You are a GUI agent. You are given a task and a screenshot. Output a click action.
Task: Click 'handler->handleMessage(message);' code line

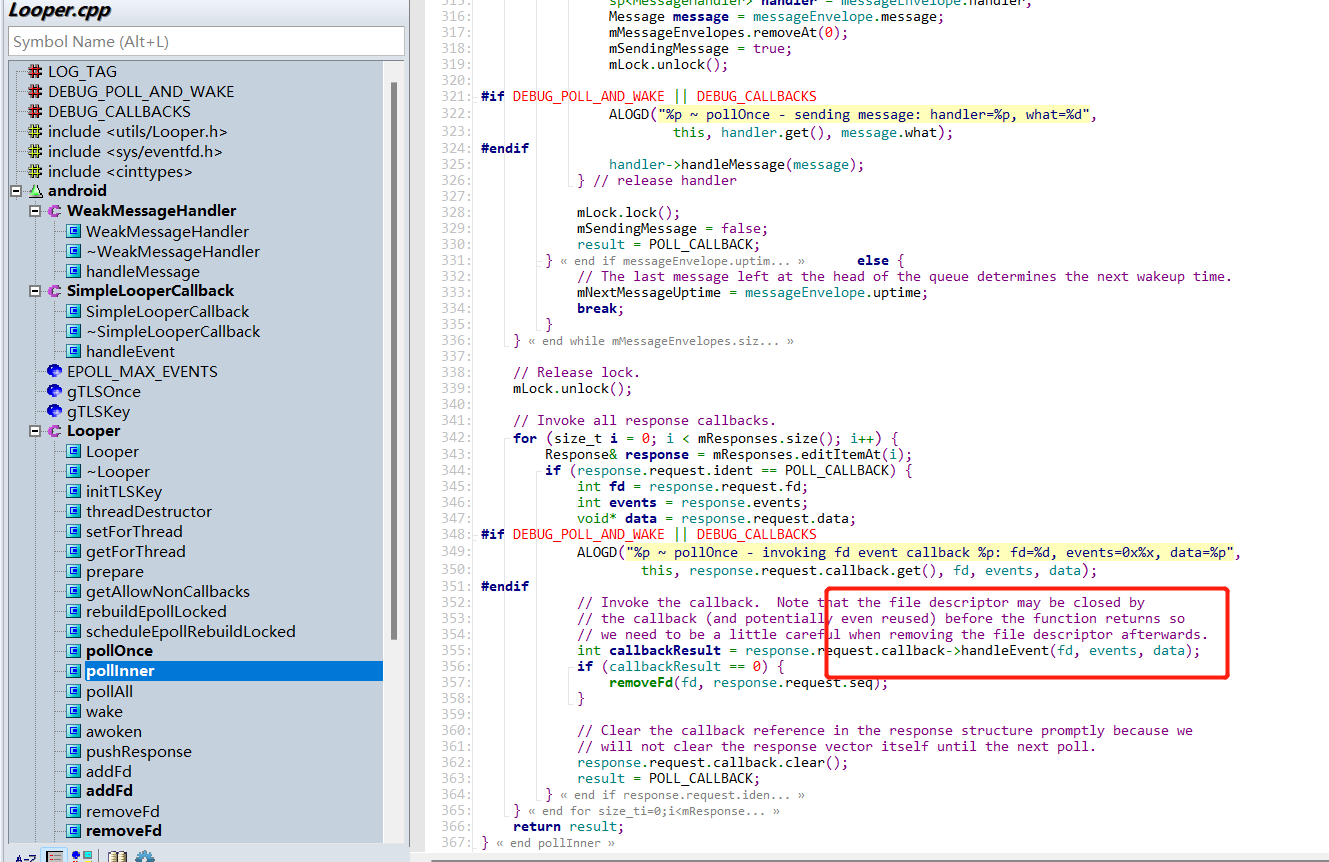736,164
